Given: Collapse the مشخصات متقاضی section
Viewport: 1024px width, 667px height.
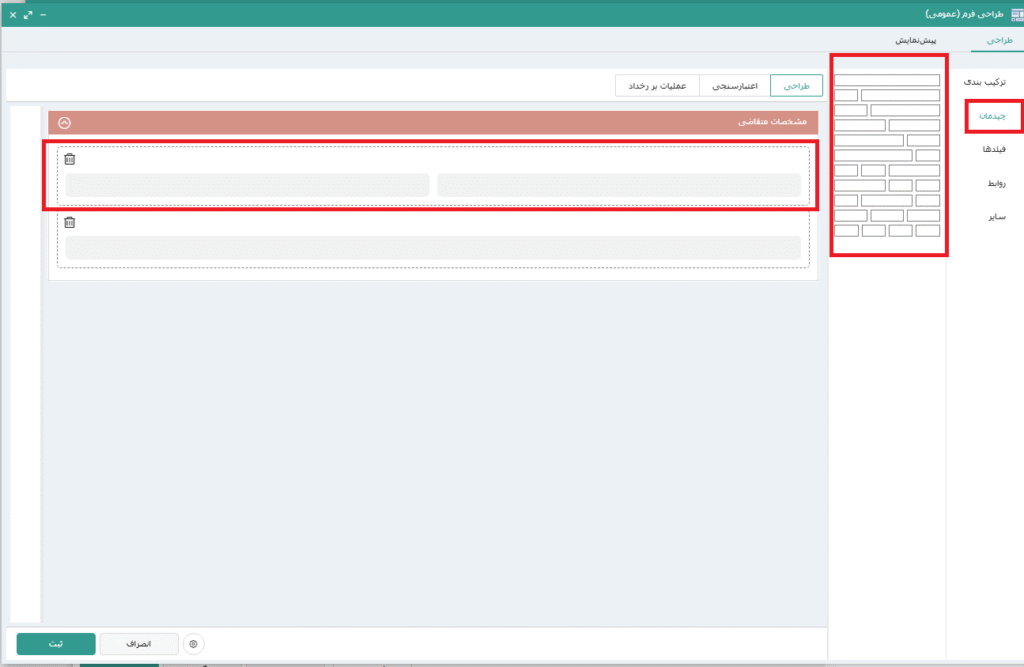Looking at the screenshot, I should (65, 122).
